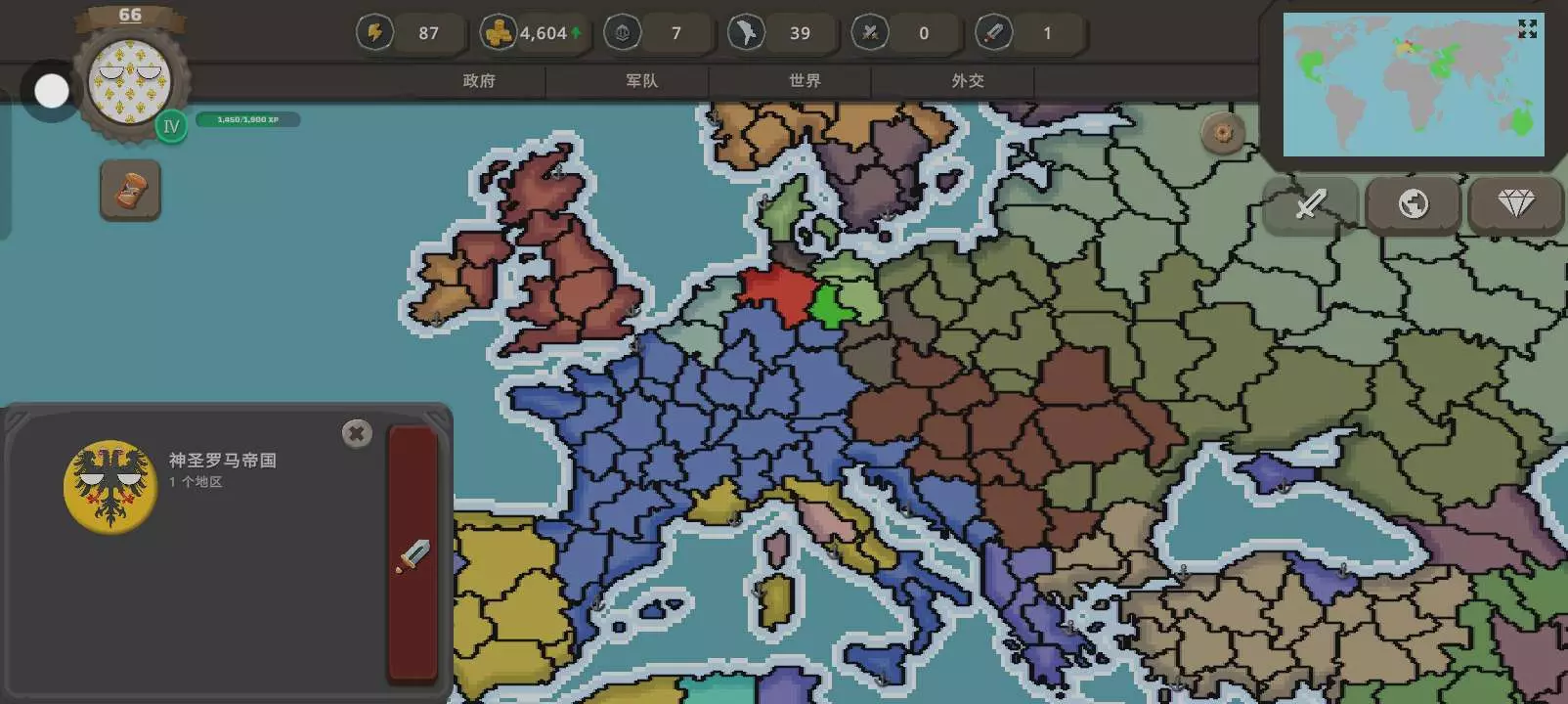This screenshot has height=704, width=1568.
Task: Click the crossed swords counter icon
Action: pyautogui.click(x=869, y=33)
